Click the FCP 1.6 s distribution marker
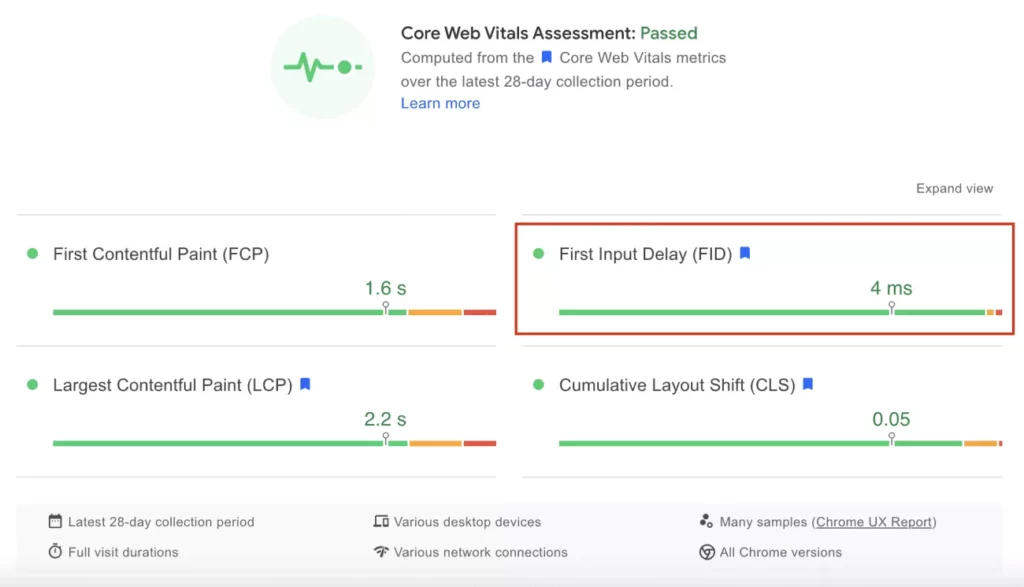The width and height of the screenshot is (1024, 587). 385,307
